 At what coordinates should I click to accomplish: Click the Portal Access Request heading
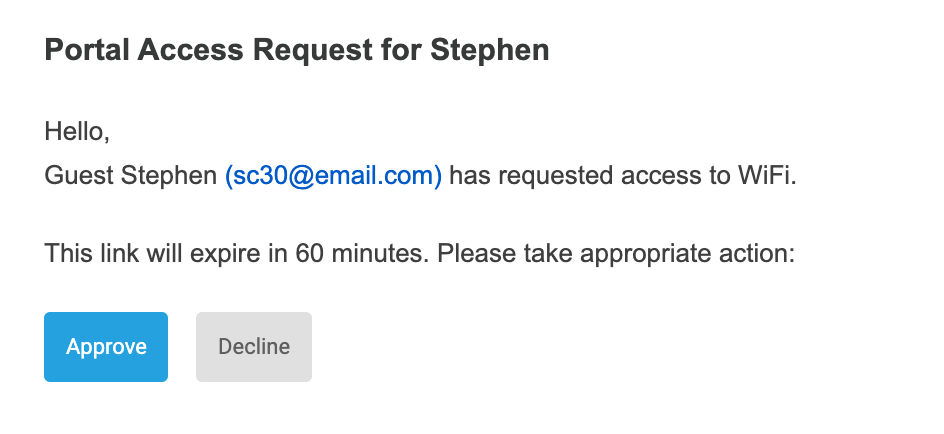(296, 50)
